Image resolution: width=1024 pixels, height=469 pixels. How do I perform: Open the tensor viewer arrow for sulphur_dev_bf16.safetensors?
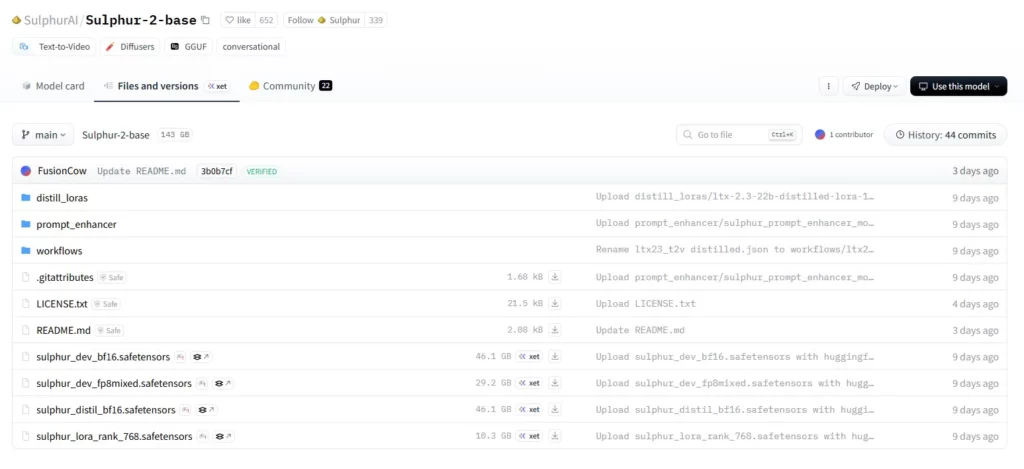(x=201, y=357)
